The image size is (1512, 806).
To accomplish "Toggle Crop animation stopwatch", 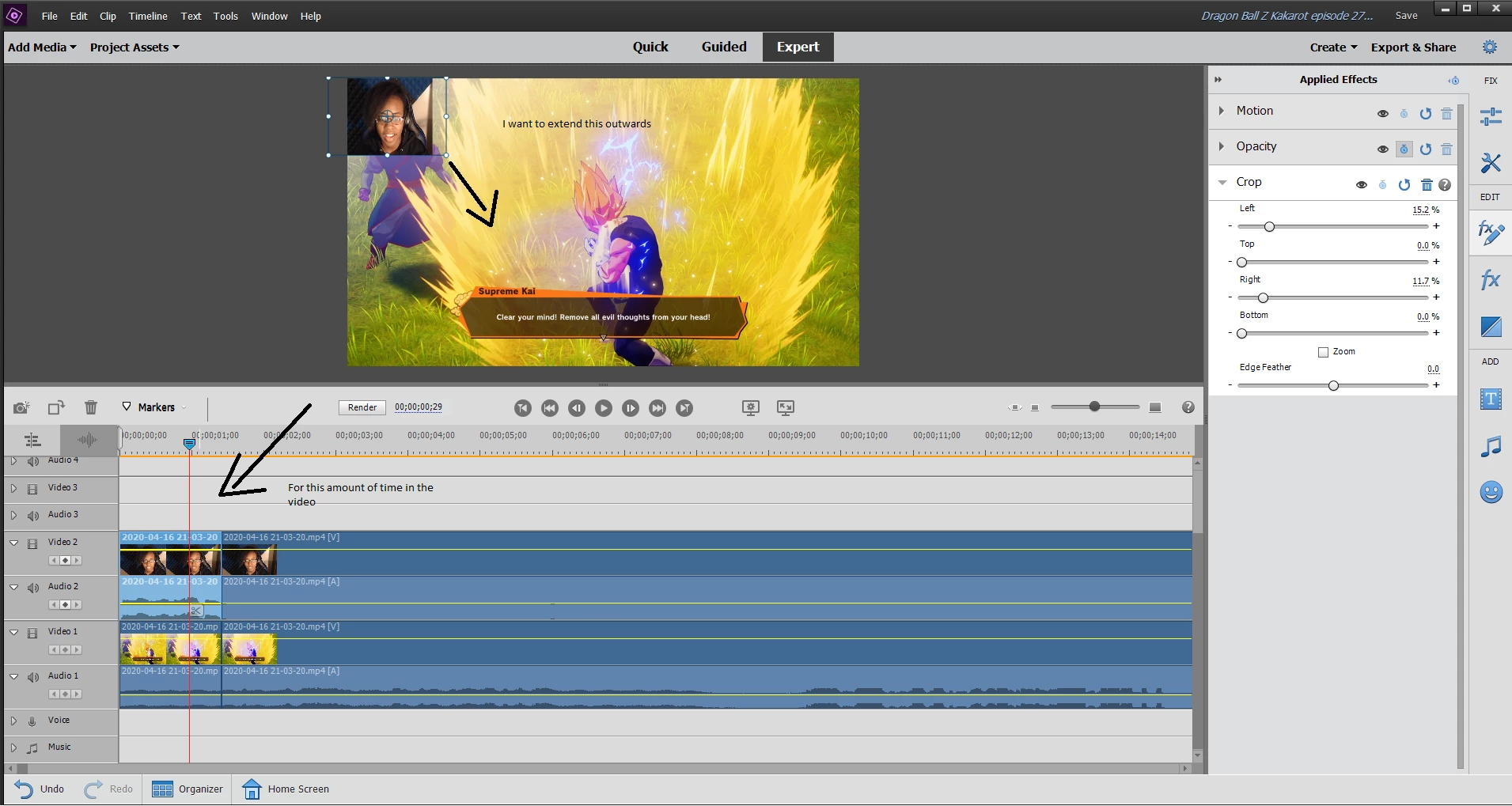I will 1383,185.
